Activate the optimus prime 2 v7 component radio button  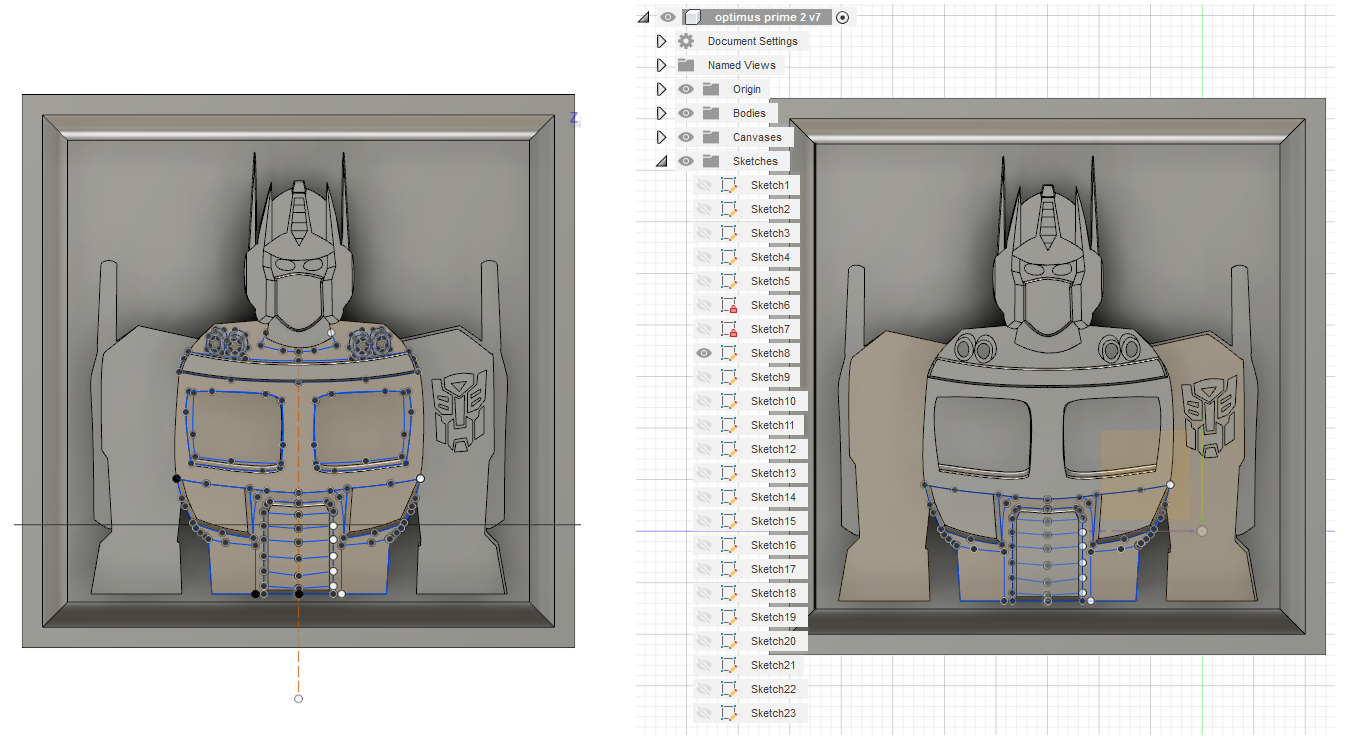(842, 17)
